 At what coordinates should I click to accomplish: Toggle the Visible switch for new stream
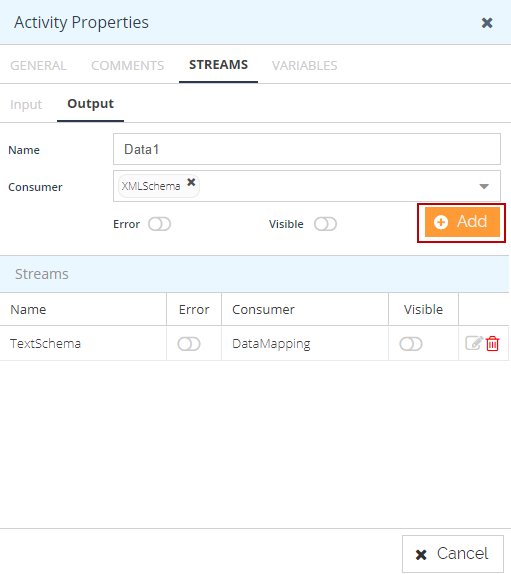[325, 224]
